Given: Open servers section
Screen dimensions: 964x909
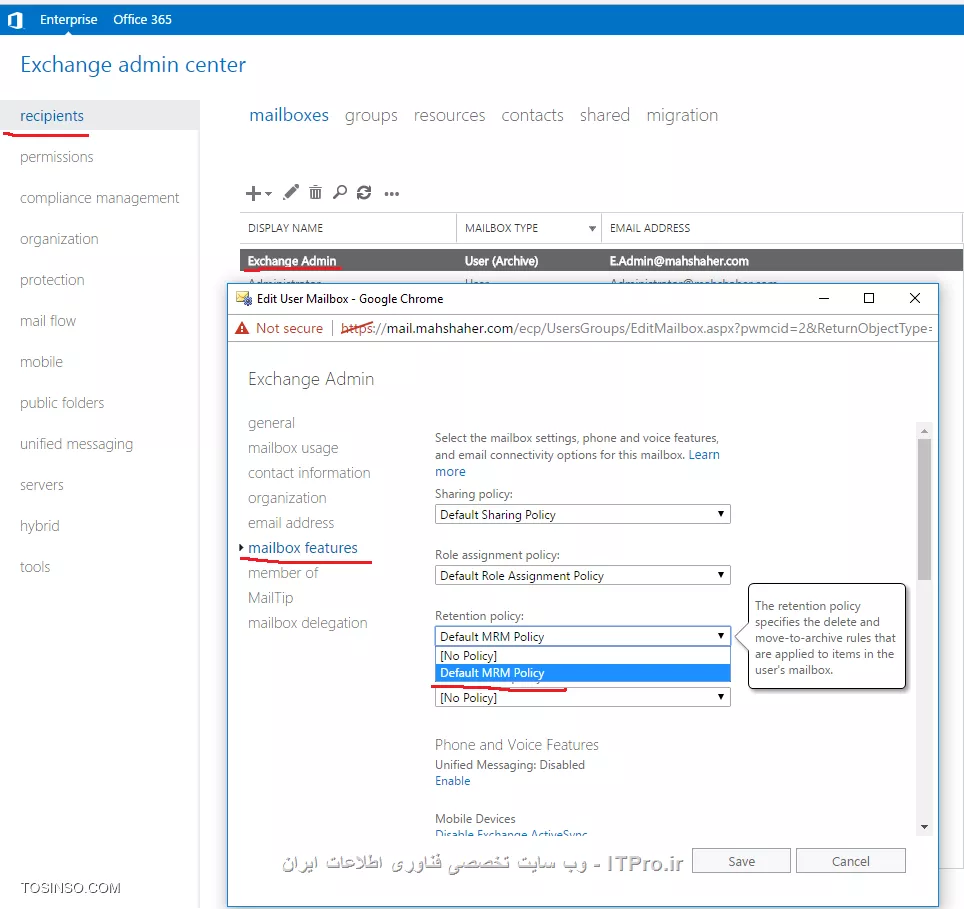Looking at the screenshot, I should [42, 485].
